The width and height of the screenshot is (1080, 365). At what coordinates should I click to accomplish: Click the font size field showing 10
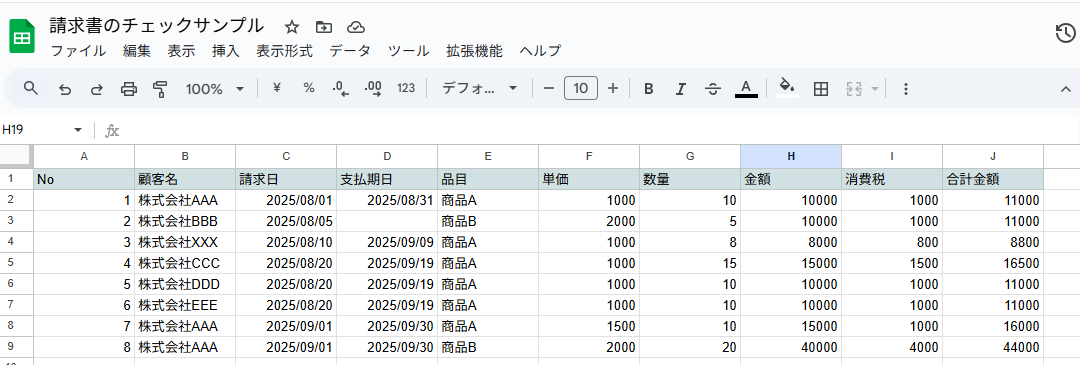click(581, 88)
